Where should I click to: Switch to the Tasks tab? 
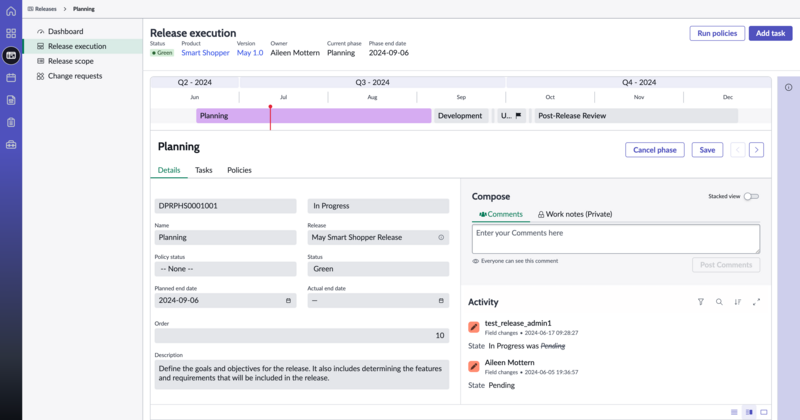coord(204,170)
